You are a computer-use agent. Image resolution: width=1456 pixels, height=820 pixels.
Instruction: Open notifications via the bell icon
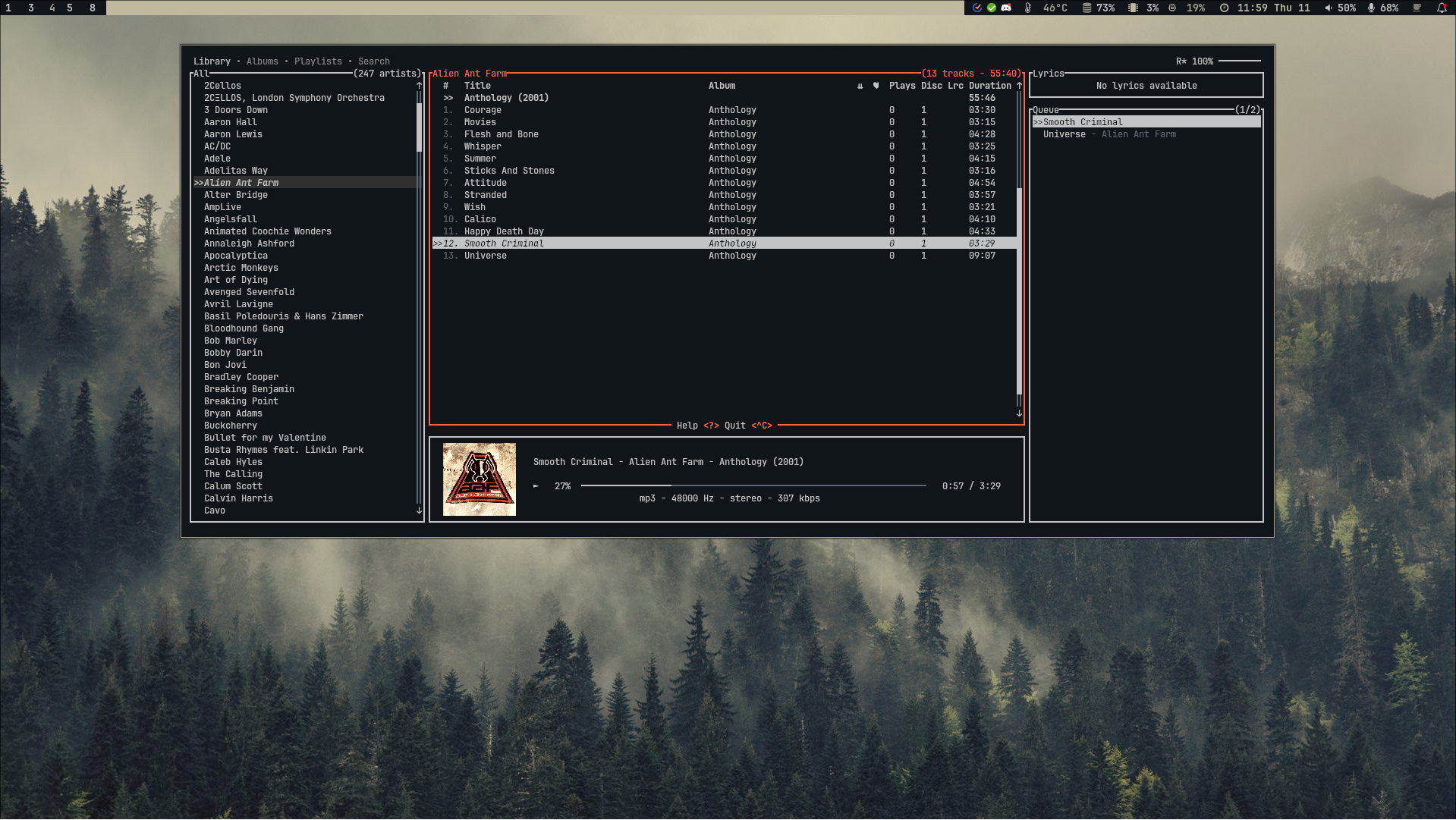[x=1442, y=8]
